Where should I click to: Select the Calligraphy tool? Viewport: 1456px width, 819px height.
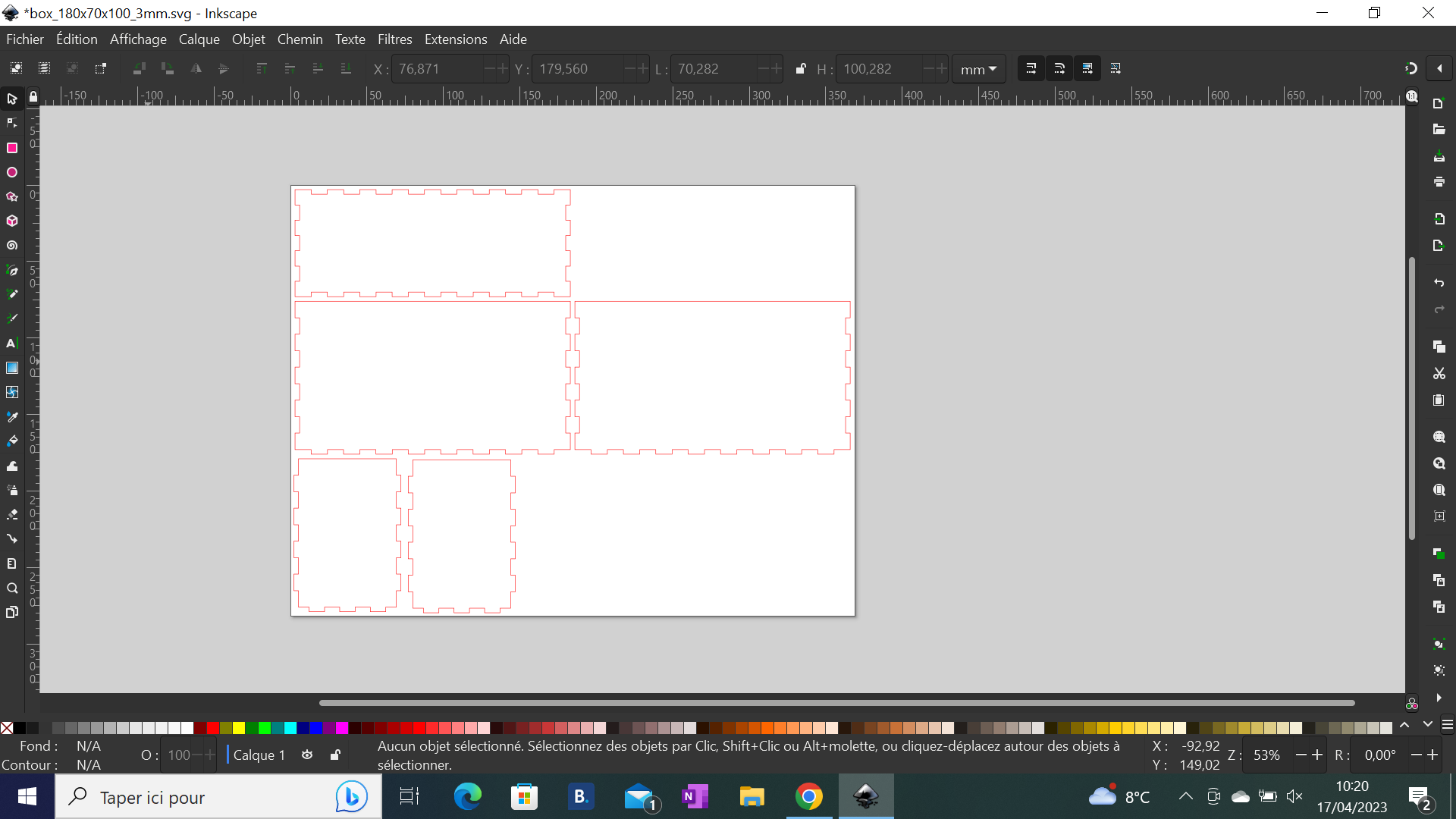coord(12,318)
